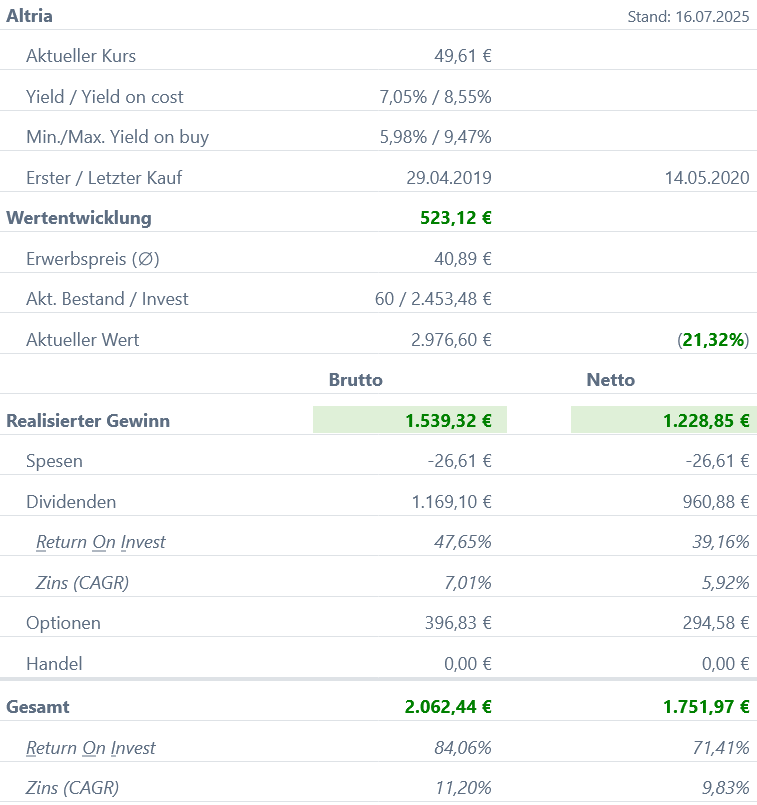Click the Spesen row label
Viewport: 757px width, 805px height.
point(54,462)
